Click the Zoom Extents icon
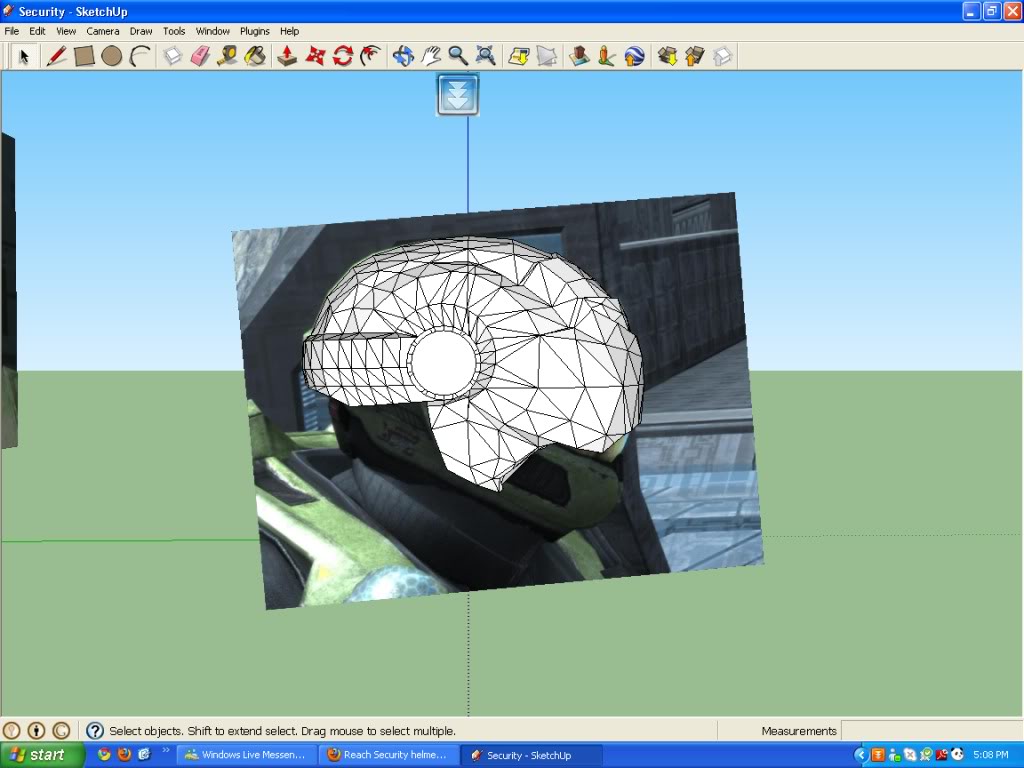The width and height of the screenshot is (1024, 768). tap(485, 57)
